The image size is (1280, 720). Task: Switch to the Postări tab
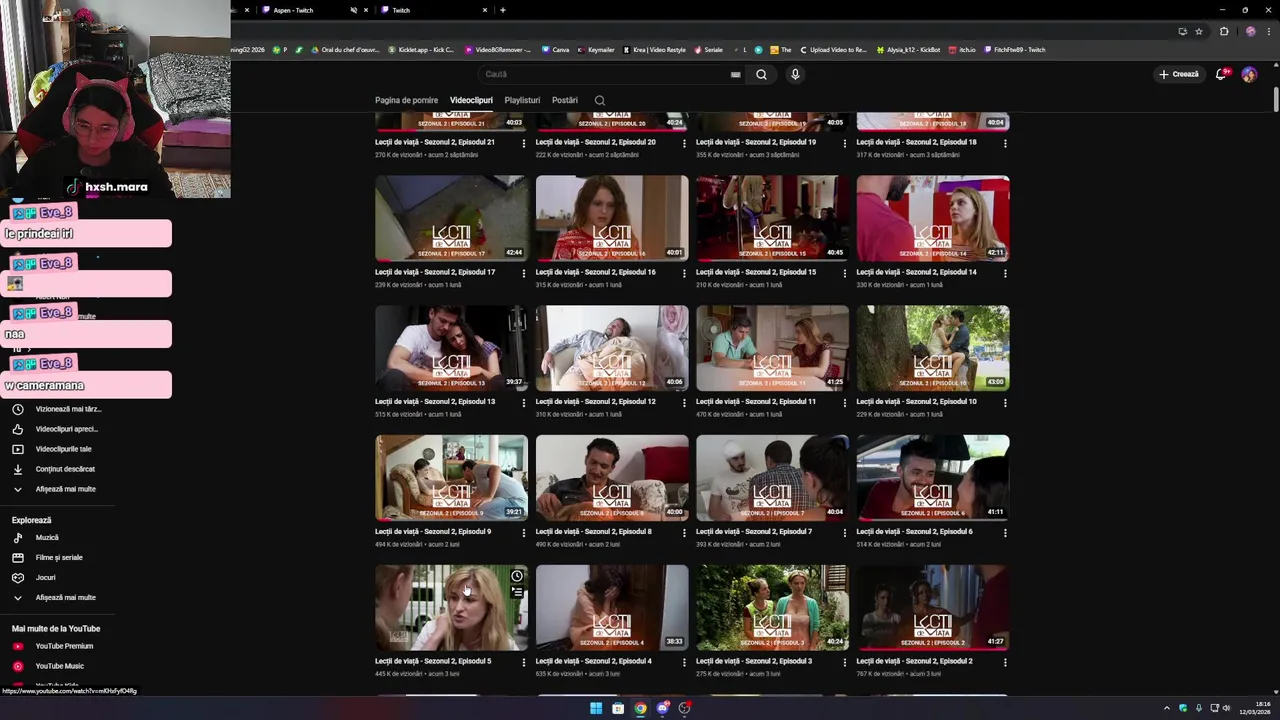click(x=565, y=100)
